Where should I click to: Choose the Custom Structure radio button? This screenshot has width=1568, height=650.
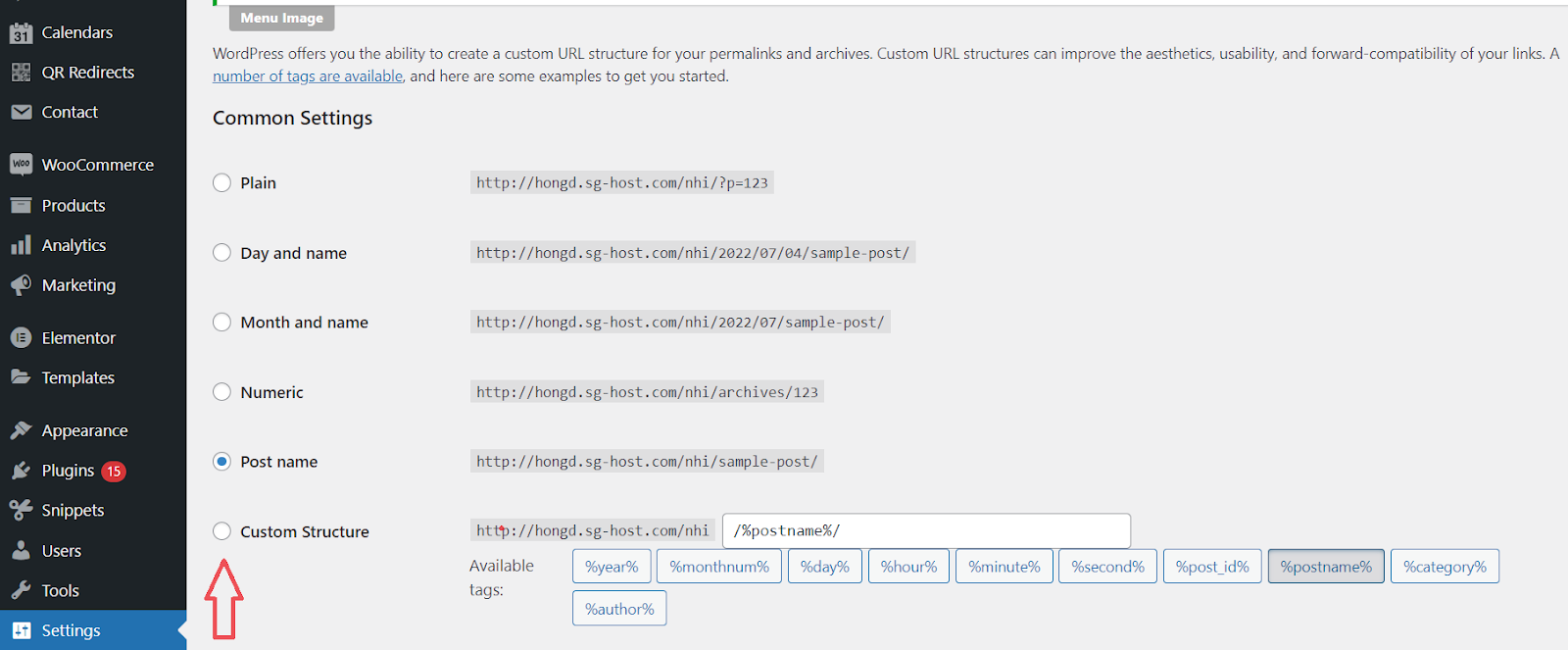[222, 531]
